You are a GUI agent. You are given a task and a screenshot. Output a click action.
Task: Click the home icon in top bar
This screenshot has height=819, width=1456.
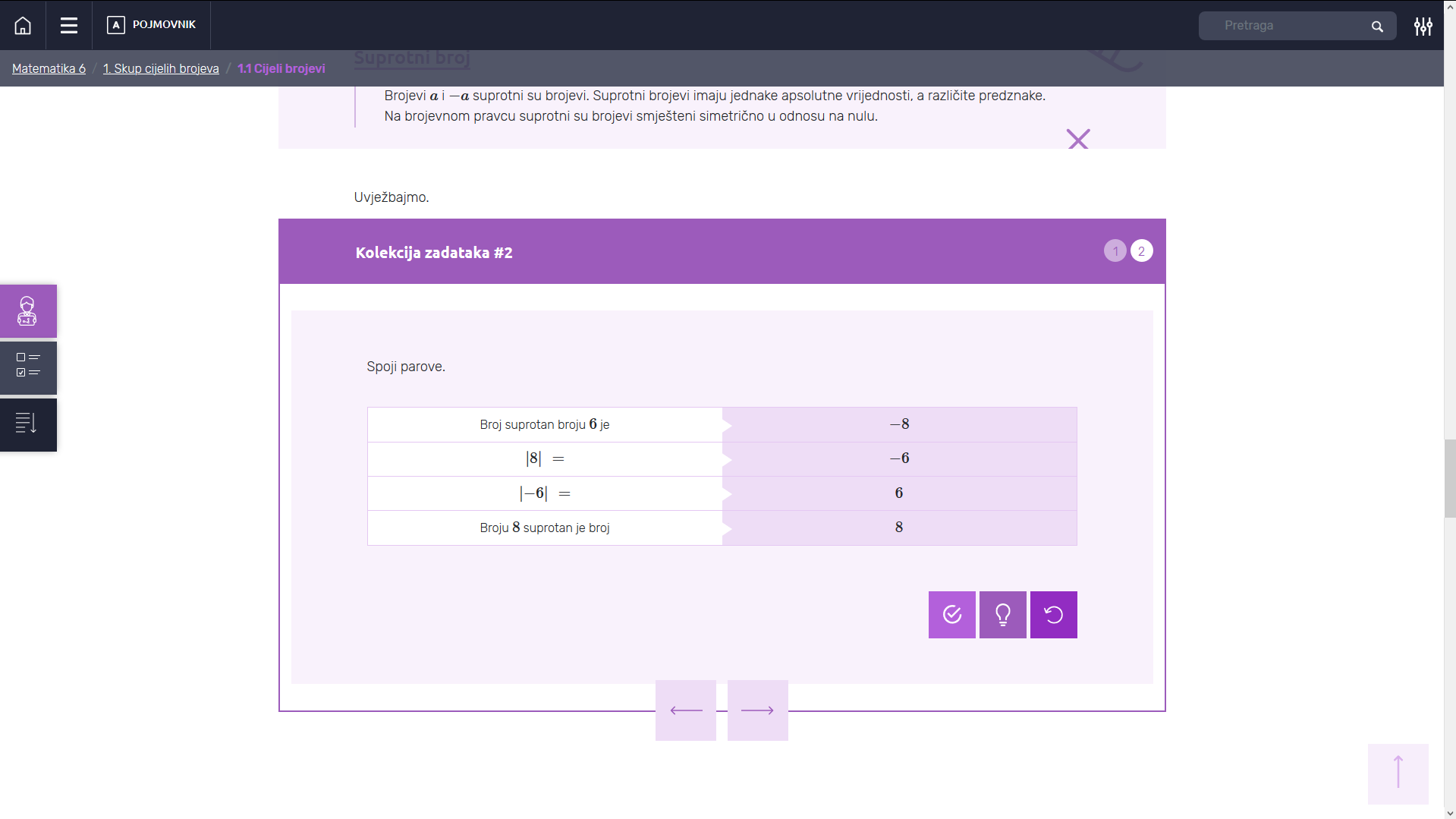point(23,26)
